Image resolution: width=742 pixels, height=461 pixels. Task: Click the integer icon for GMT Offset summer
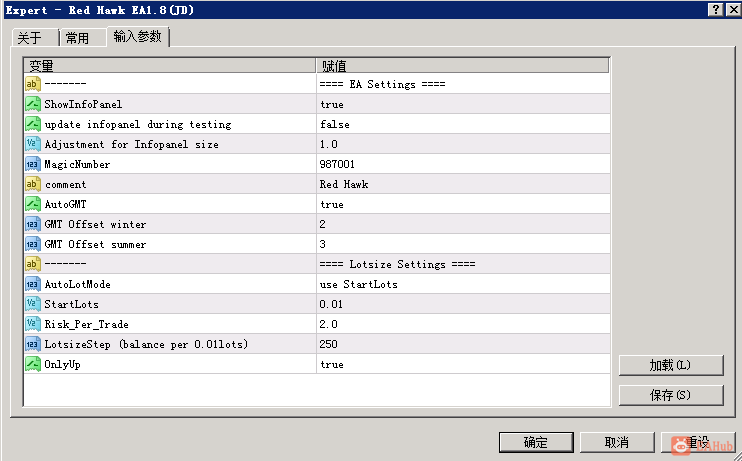(33, 244)
